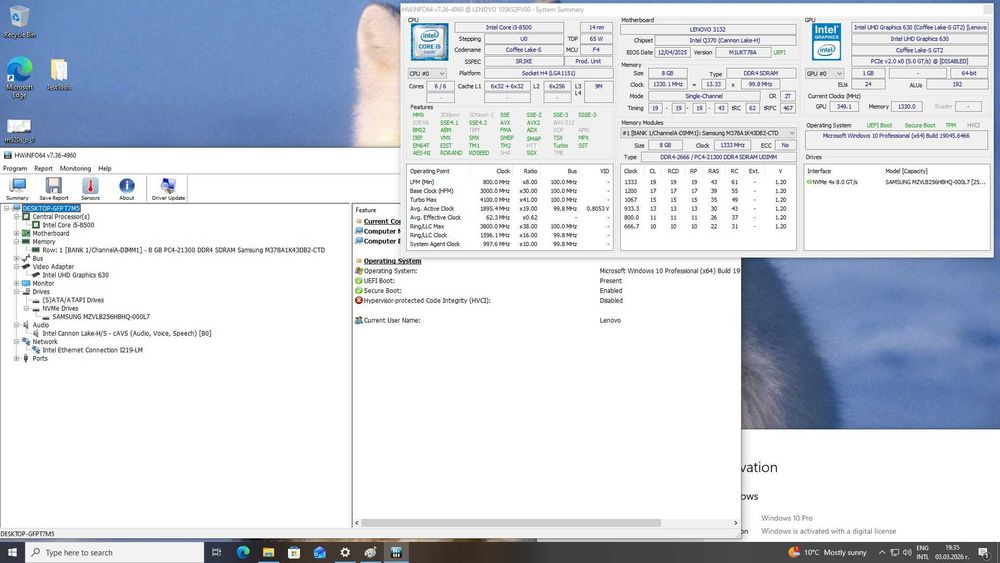Screen dimensions: 1000x563
Task: Click the Save Report floppy icon
Action: click(x=54, y=189)
